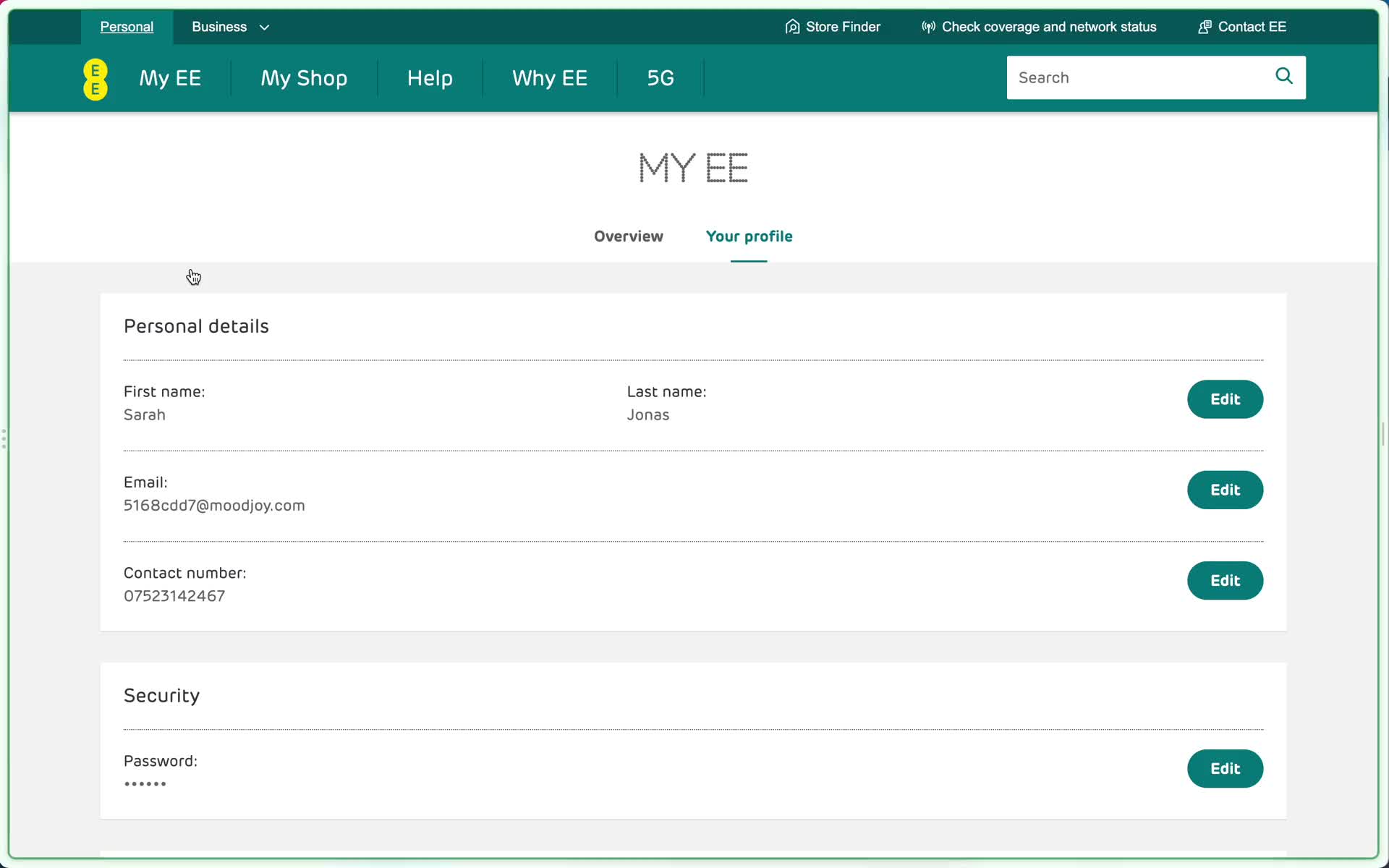Viewport: 1389px width, 868px height.
Task: Edit the password
Action: [1225, 769]
